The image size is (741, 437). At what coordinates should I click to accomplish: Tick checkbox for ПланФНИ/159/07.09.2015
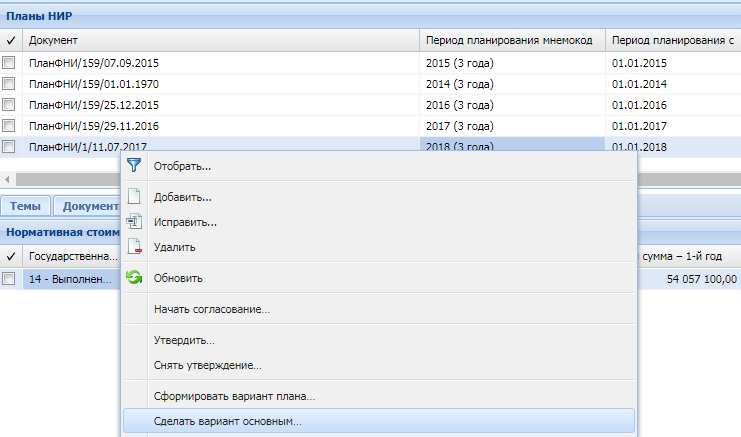click(9, 62)
